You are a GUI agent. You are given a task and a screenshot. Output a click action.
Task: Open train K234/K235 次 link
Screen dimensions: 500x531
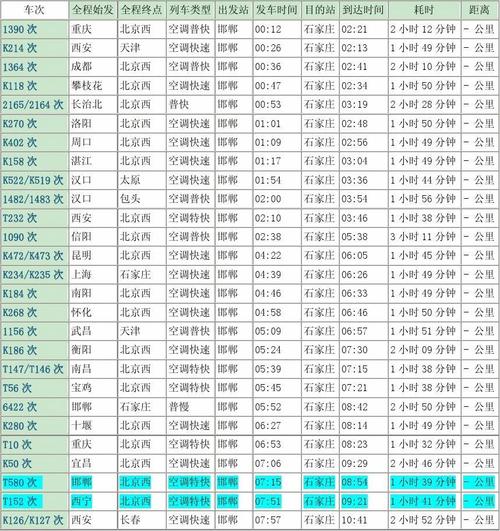[33, 275]
